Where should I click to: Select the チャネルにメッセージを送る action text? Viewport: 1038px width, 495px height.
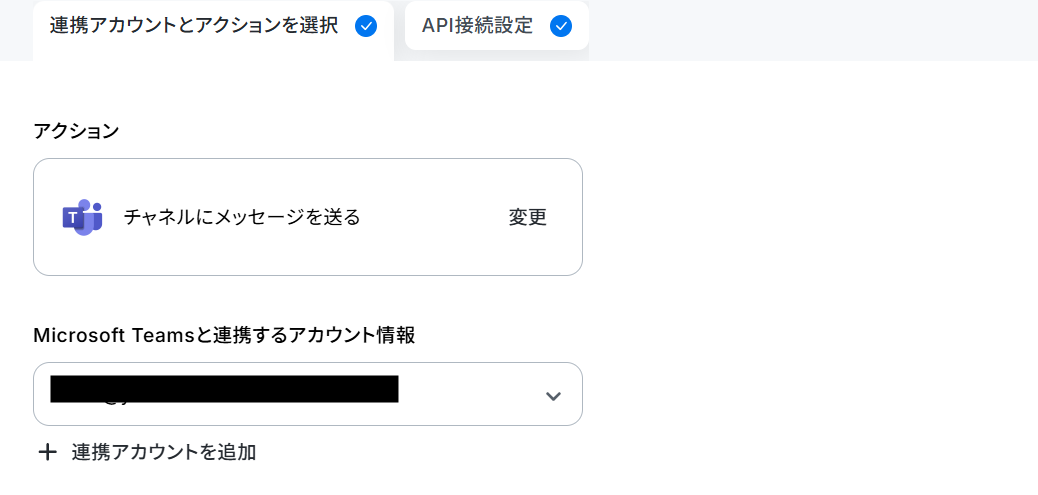coord(242,217)
